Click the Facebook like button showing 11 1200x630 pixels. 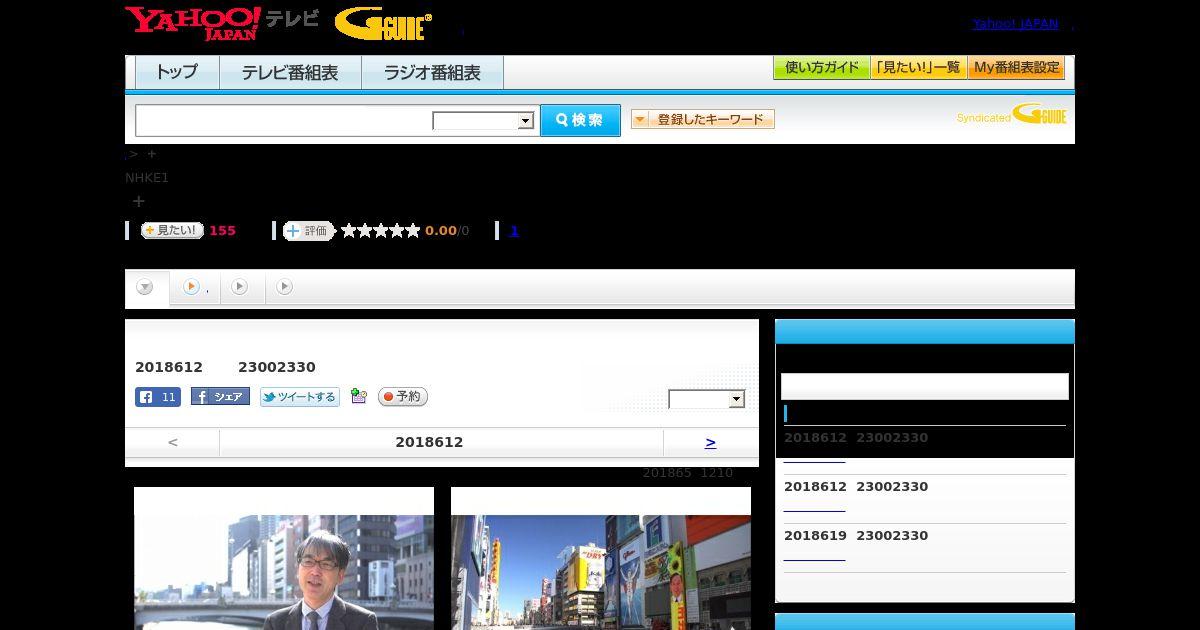tap(158, 397)
